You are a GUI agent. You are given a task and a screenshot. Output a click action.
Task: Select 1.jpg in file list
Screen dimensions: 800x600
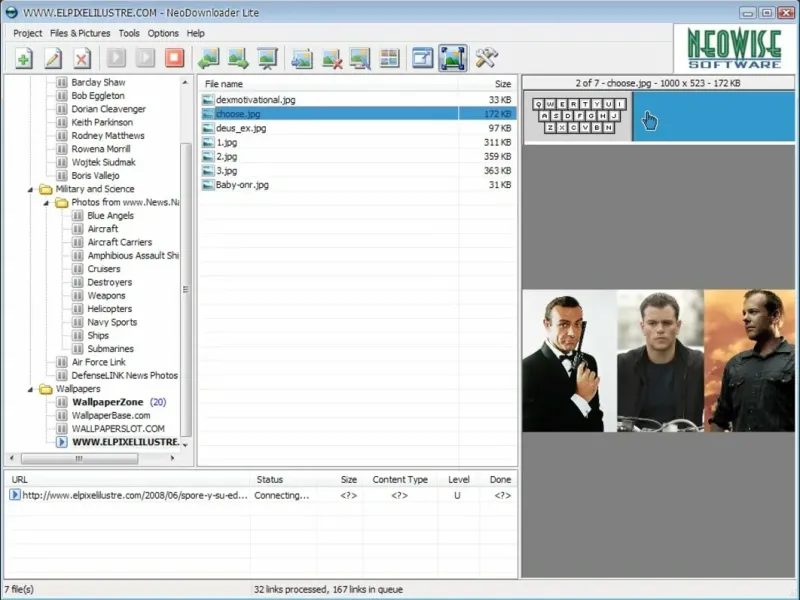pyautogui.click(x=227, y=142)
